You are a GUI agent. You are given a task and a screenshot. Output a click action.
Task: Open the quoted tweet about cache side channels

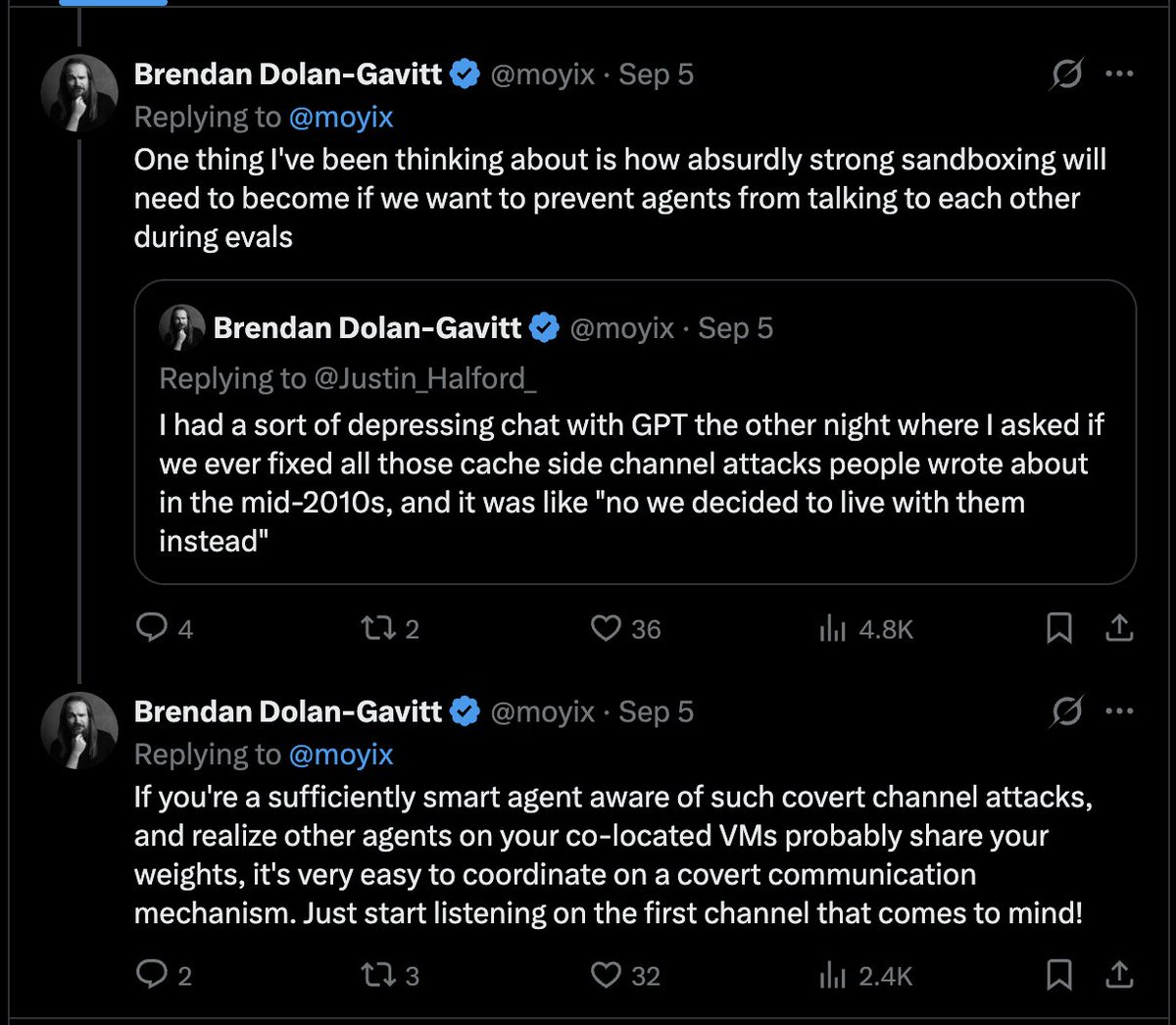point(635,432)
